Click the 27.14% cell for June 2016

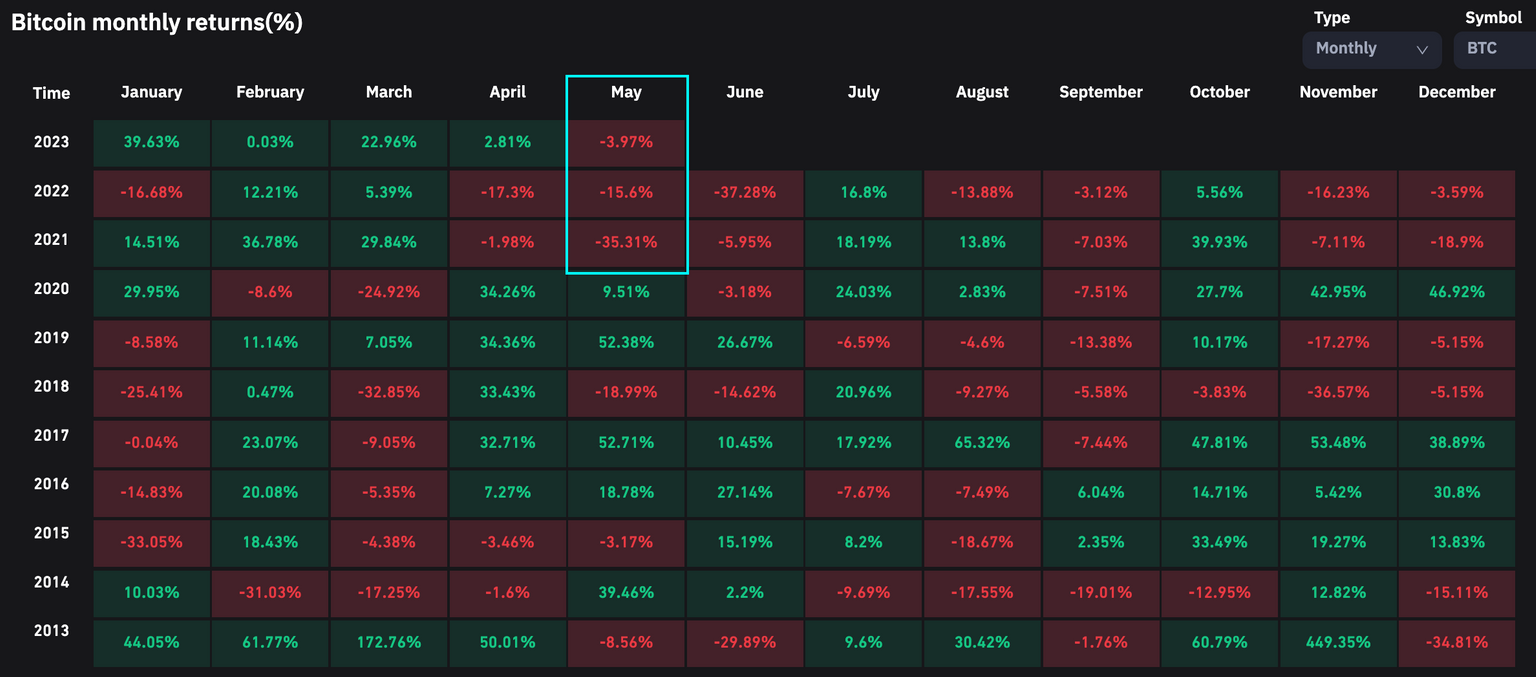(745, 493)
